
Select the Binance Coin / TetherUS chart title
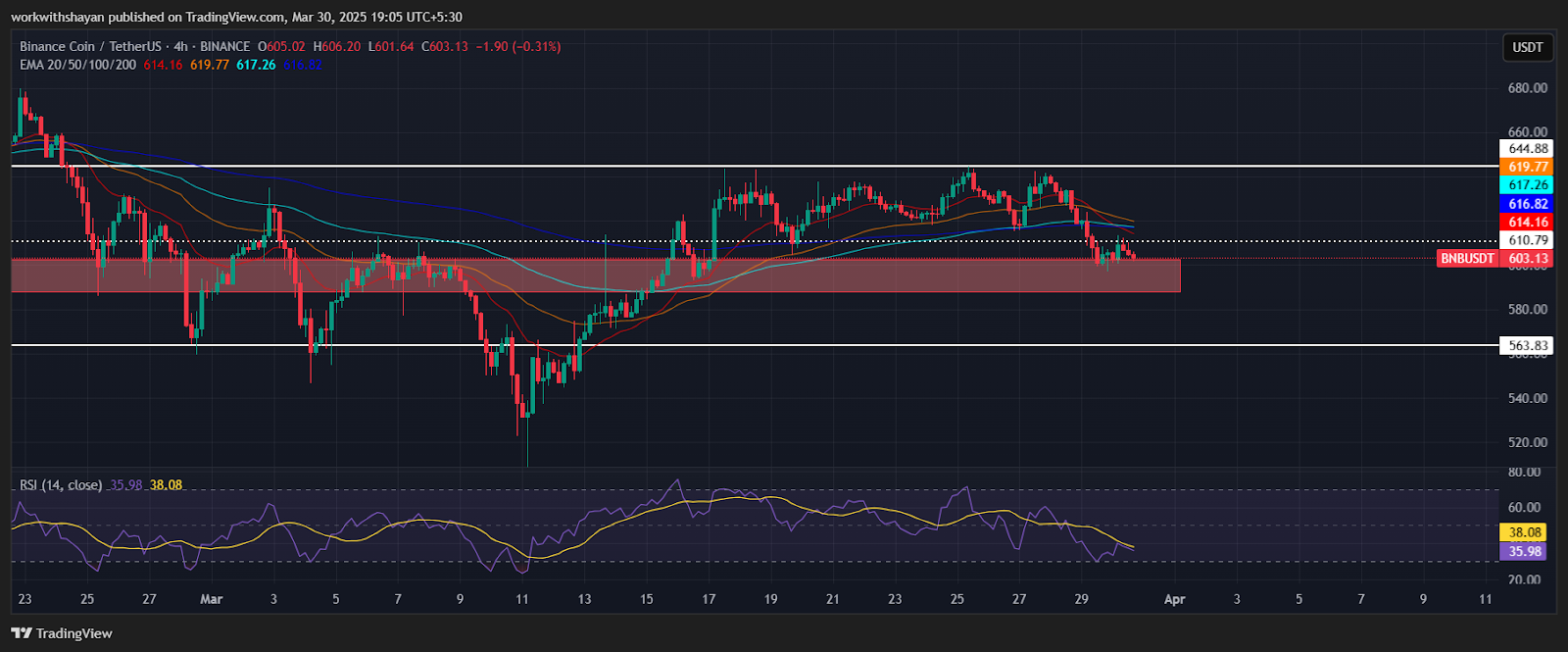pyautogui.click(x=90, y=46)
